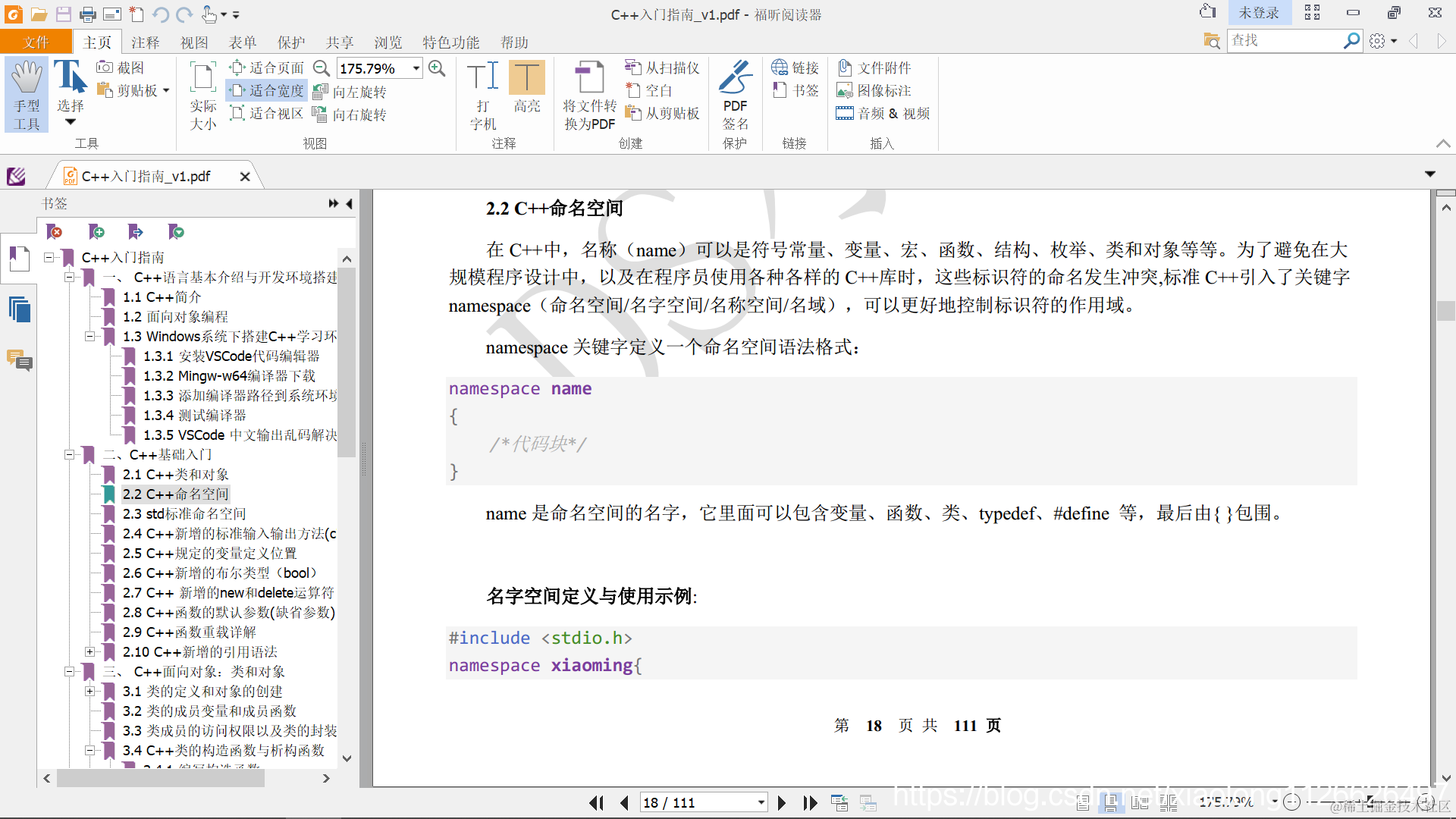Viewport: 1456px width, 819px height.
Task: Toggle Fit Width view mode
Action: [268, 91]
